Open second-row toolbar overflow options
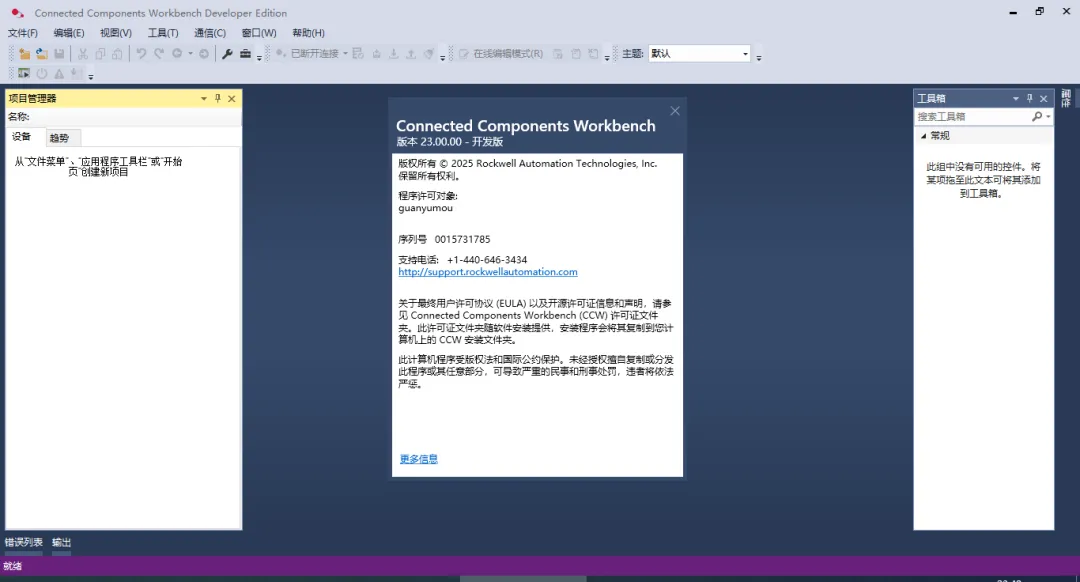The height and width of the screenshot is (582, 1080). point(91,76)
